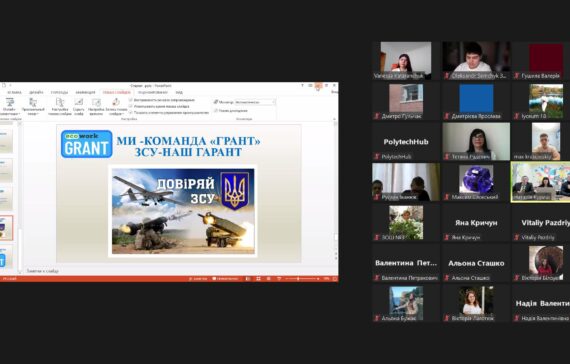Open the Online presentation button in ribbon
Screen dimensions: 570x364
9,107
